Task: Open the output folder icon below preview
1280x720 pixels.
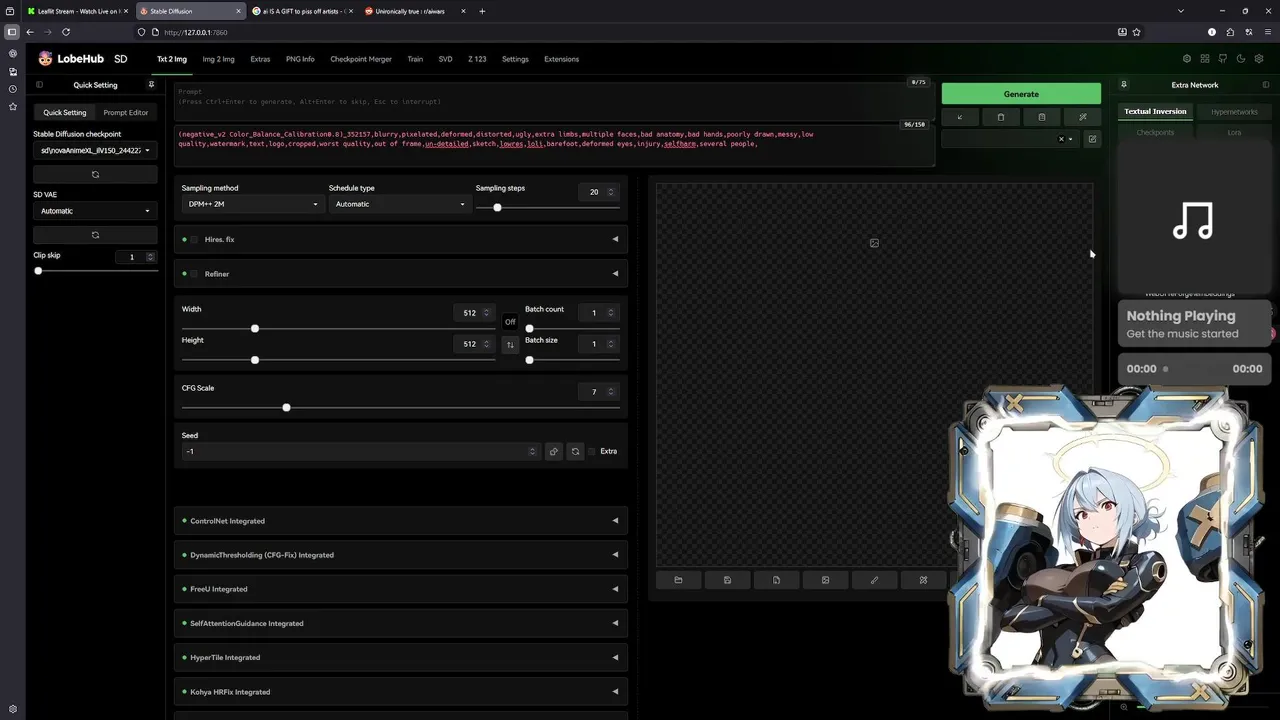Action: 678,580
